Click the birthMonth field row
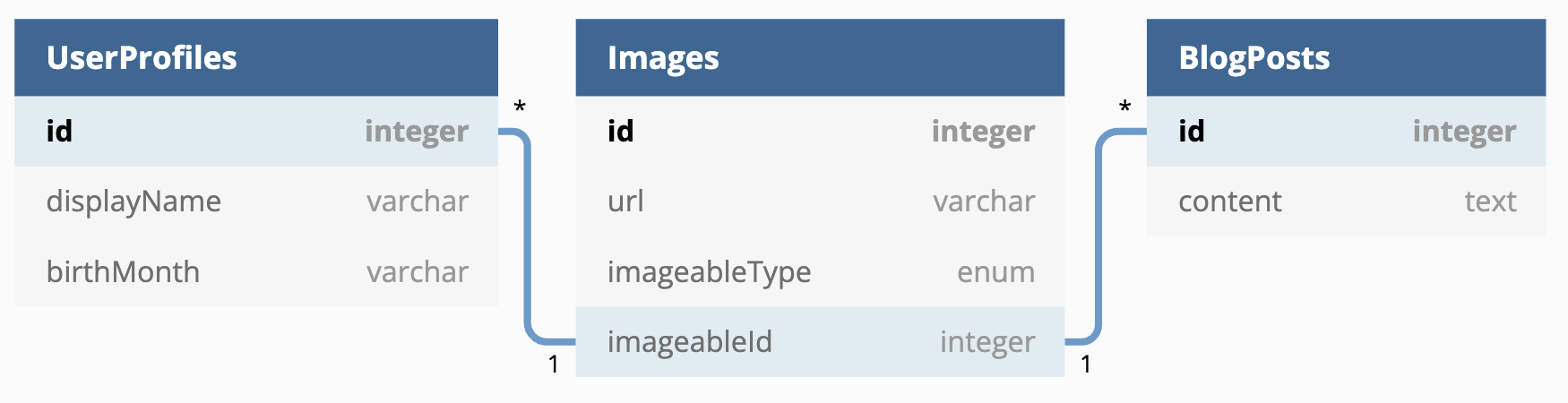The width and height of the screenshot is (1568, 403). [256, 271]
